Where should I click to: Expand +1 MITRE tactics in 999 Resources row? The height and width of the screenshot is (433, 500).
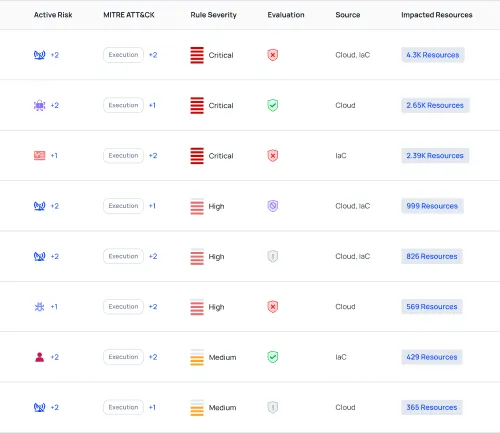pos(152,206)
